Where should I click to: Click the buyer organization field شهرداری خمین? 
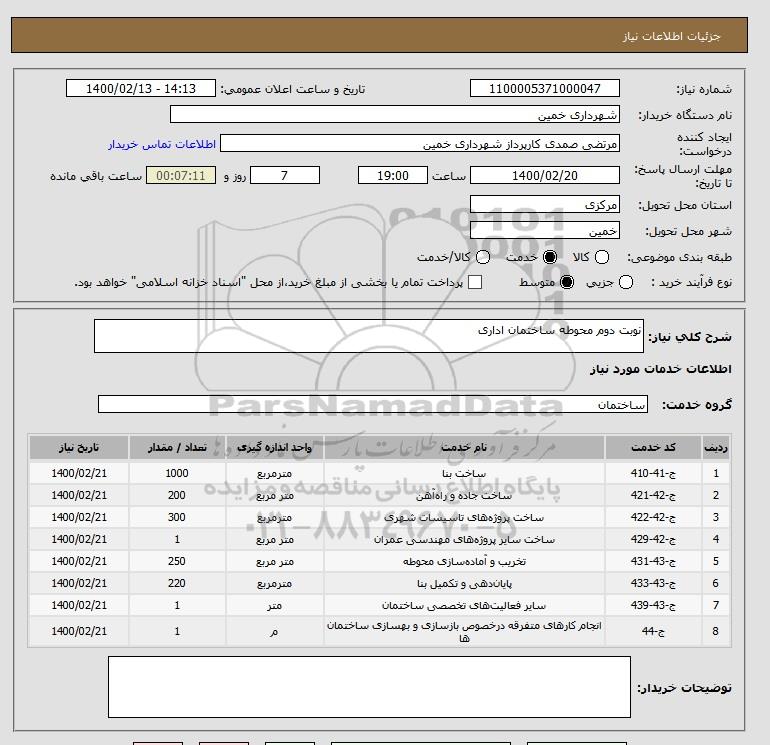(x=394, y=114)
